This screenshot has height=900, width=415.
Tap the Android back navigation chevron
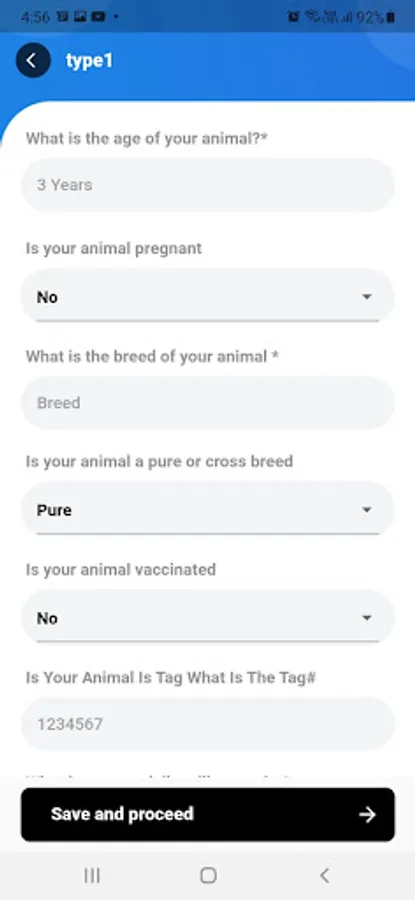tap(324, 875)
